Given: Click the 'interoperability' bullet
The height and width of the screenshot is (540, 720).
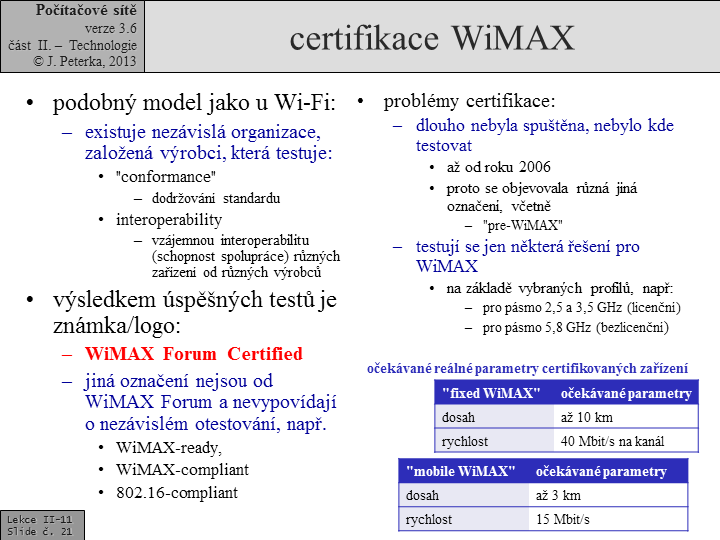Looking at the screenshot, I should click(x=169, y=219).
